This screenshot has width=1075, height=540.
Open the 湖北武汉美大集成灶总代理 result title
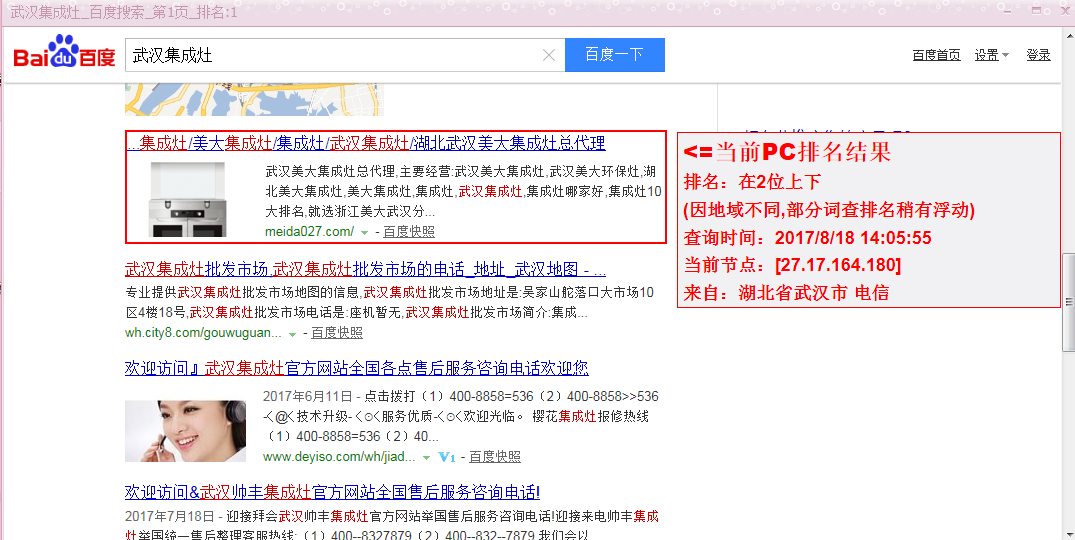(x=366, y=143)
